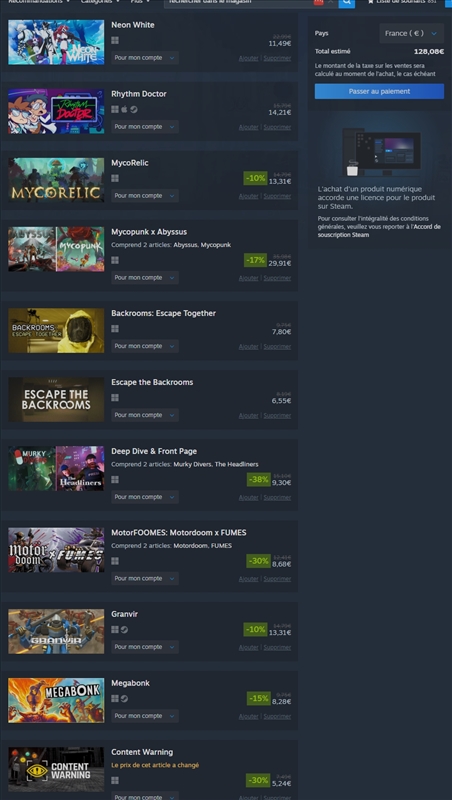Open the 'Accord de souscription Steam' link
This screenshot has height=800, width=452.
(379, 231)
